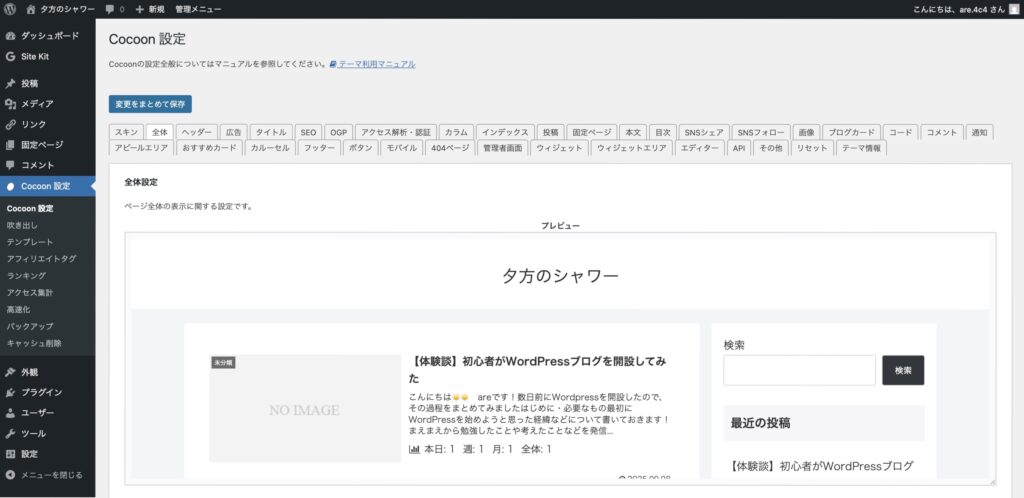Select Cocoon 設定 top-level sidebar item
Screen dimensions: 1024x498
[48, 186]
